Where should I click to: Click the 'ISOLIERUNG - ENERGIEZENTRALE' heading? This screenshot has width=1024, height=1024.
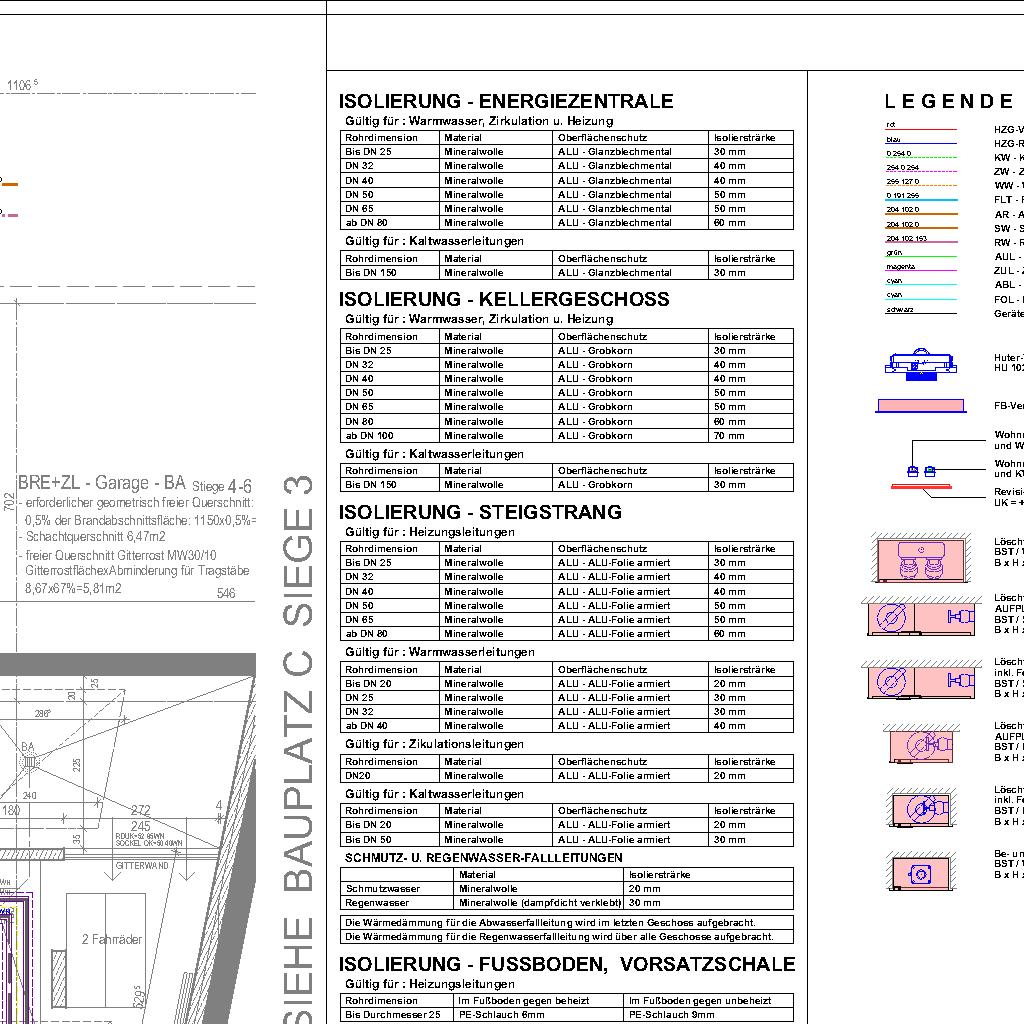506,101
